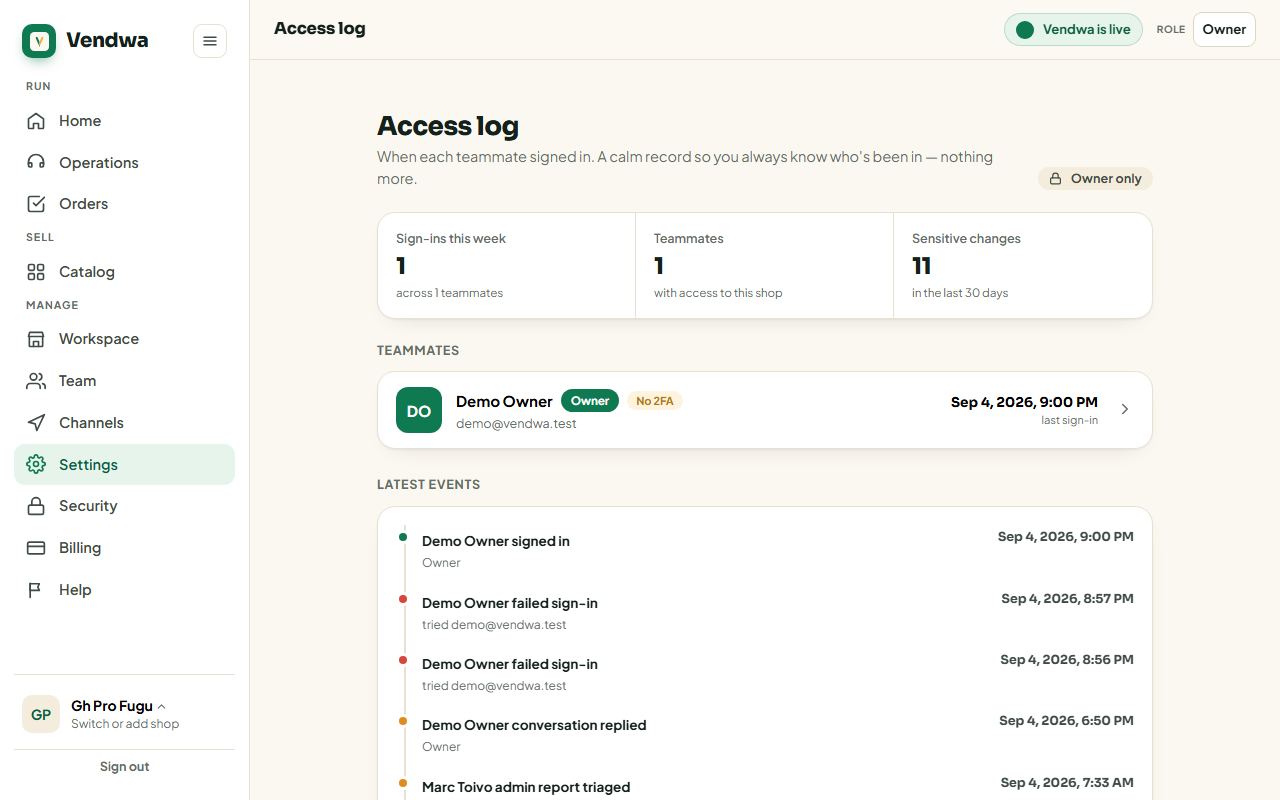Navigate to the Catalog section
1280x800 pixels.
tap(124, 272)
